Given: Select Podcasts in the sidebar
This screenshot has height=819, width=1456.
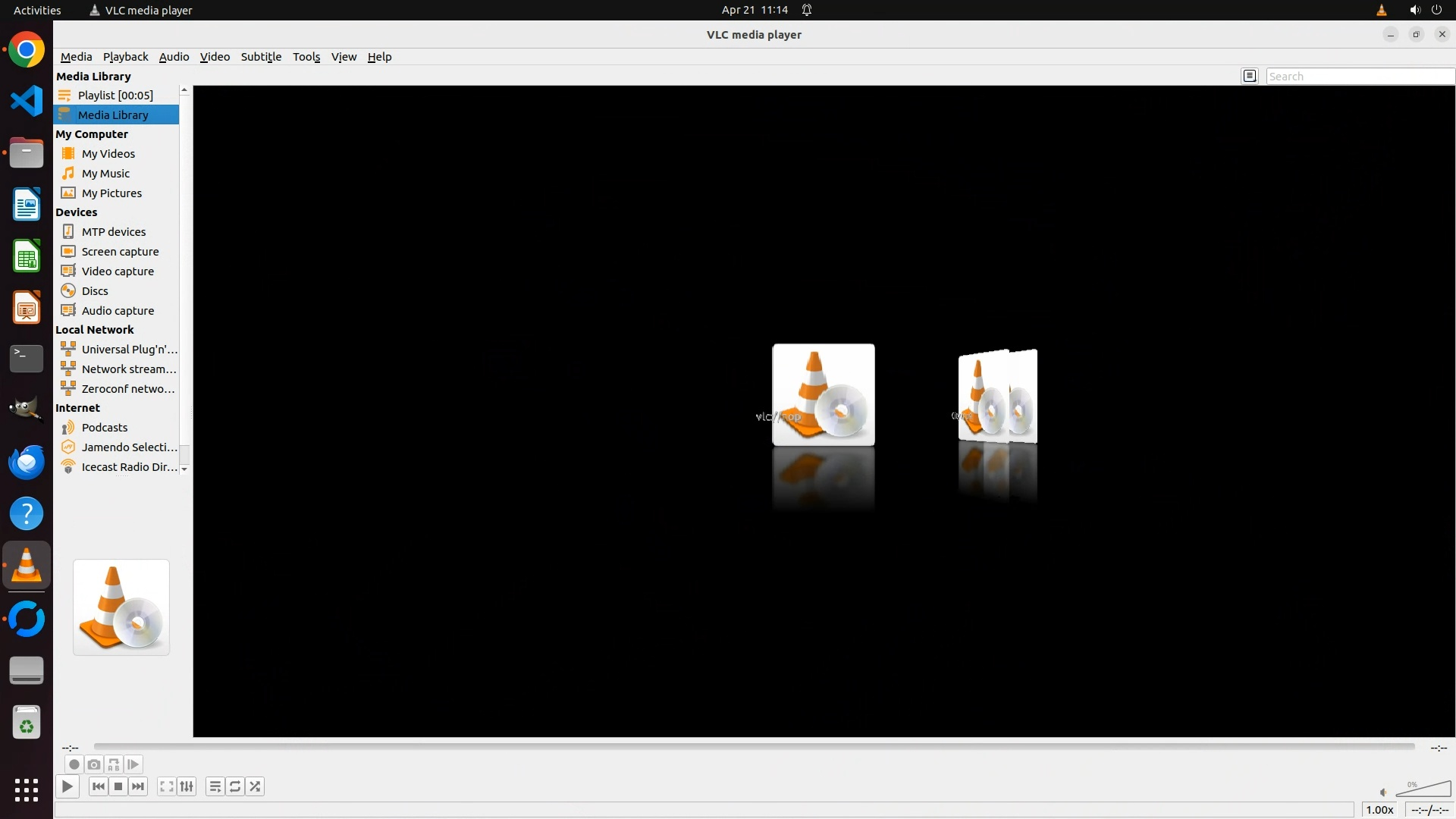Looking at the screenshot, I should (105, 428).
